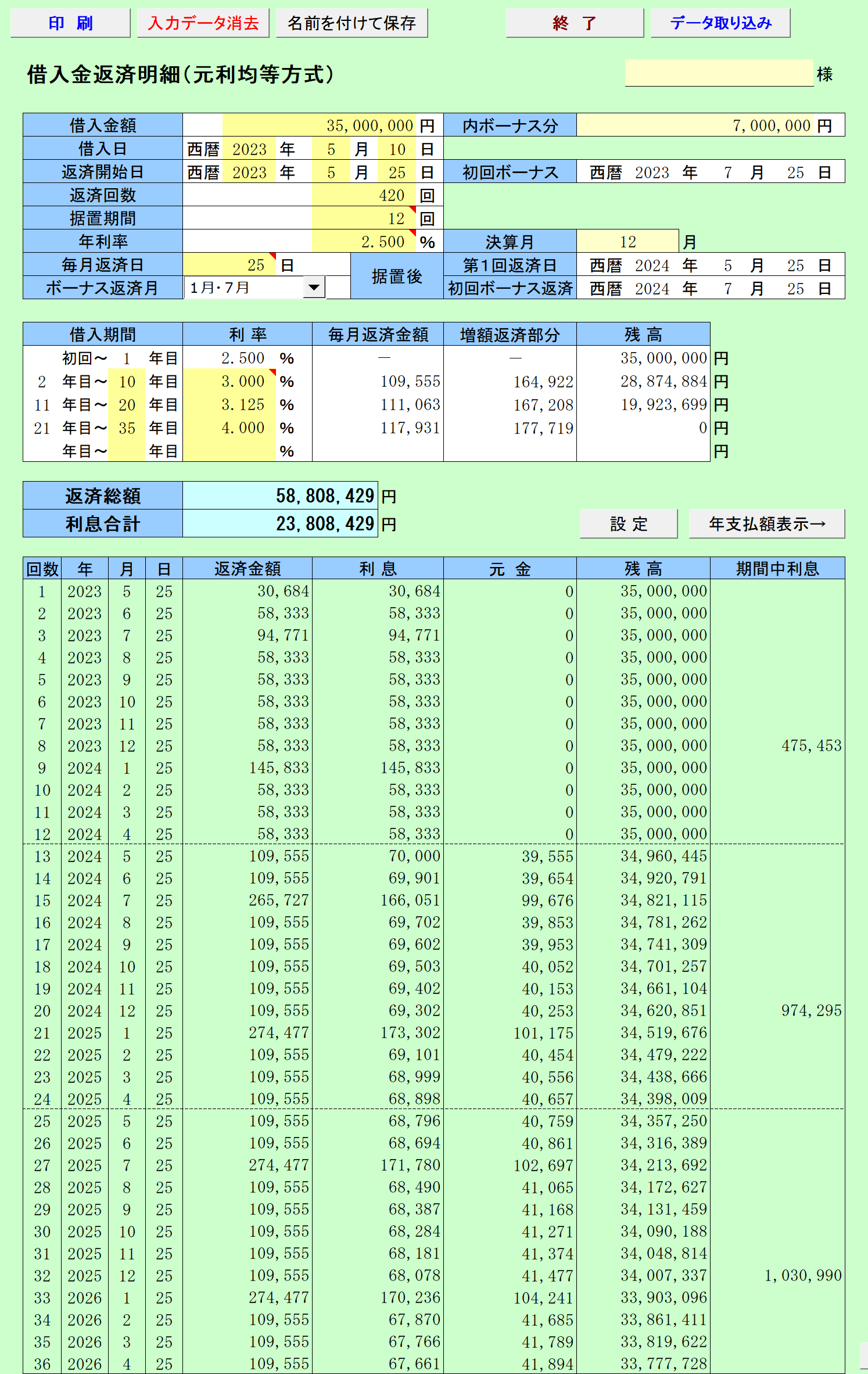Select the period end year 10 field

coord(127,382)
